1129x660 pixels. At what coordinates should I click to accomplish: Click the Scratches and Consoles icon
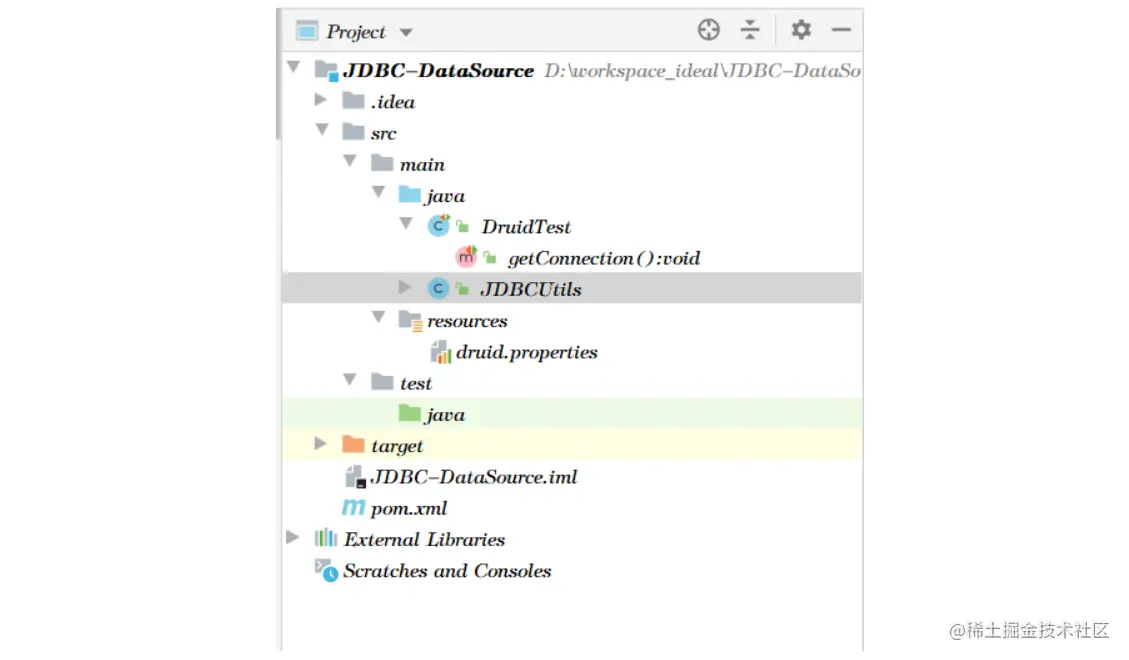coord(326,570)
